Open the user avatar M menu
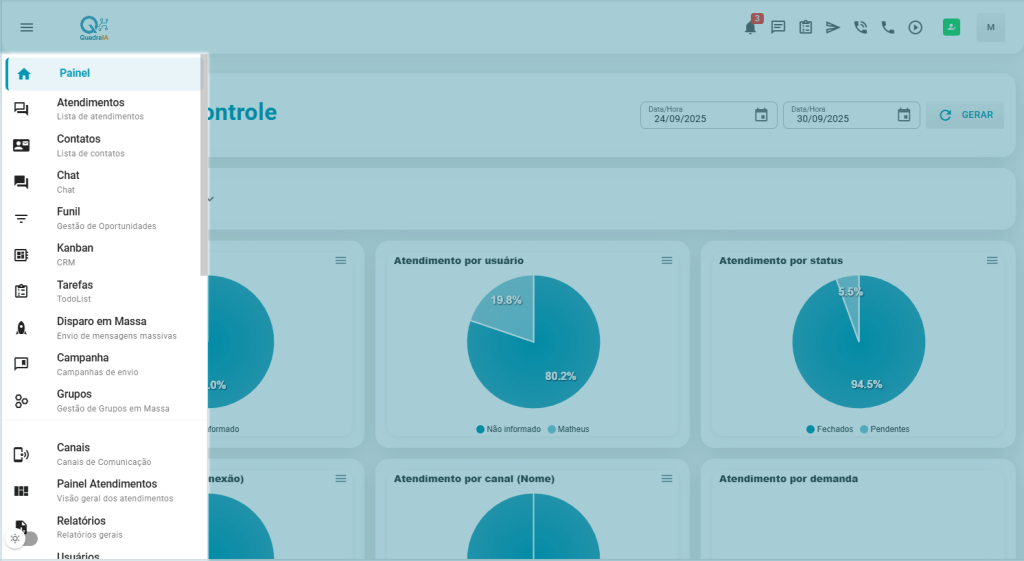Screen dimensions: 1024x561 pyautogui.click(x=990, y=27)
